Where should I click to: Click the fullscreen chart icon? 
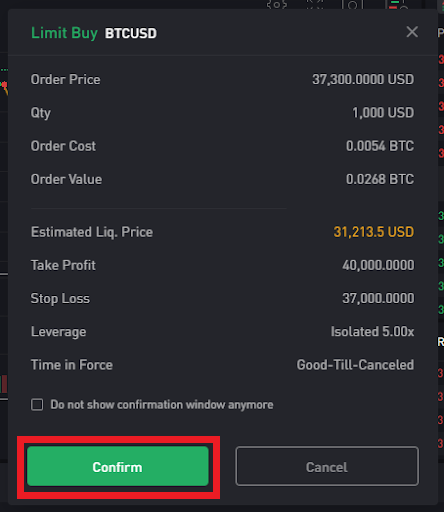pos(315,5)
